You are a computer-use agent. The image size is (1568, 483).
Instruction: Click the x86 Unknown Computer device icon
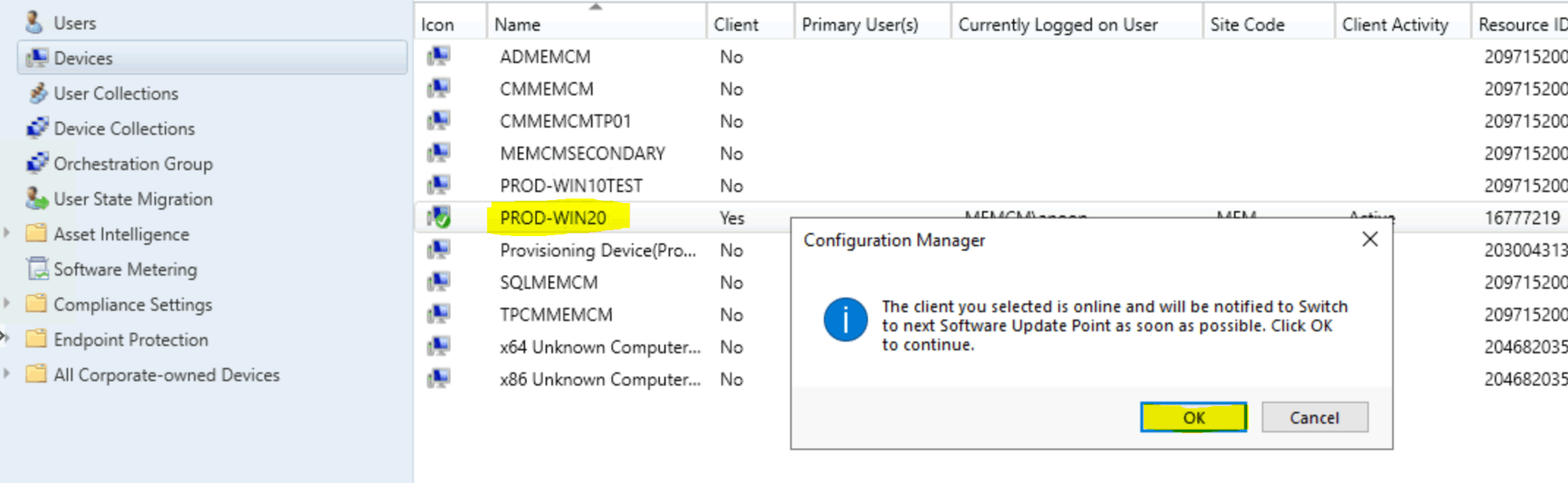coord(438,379)
